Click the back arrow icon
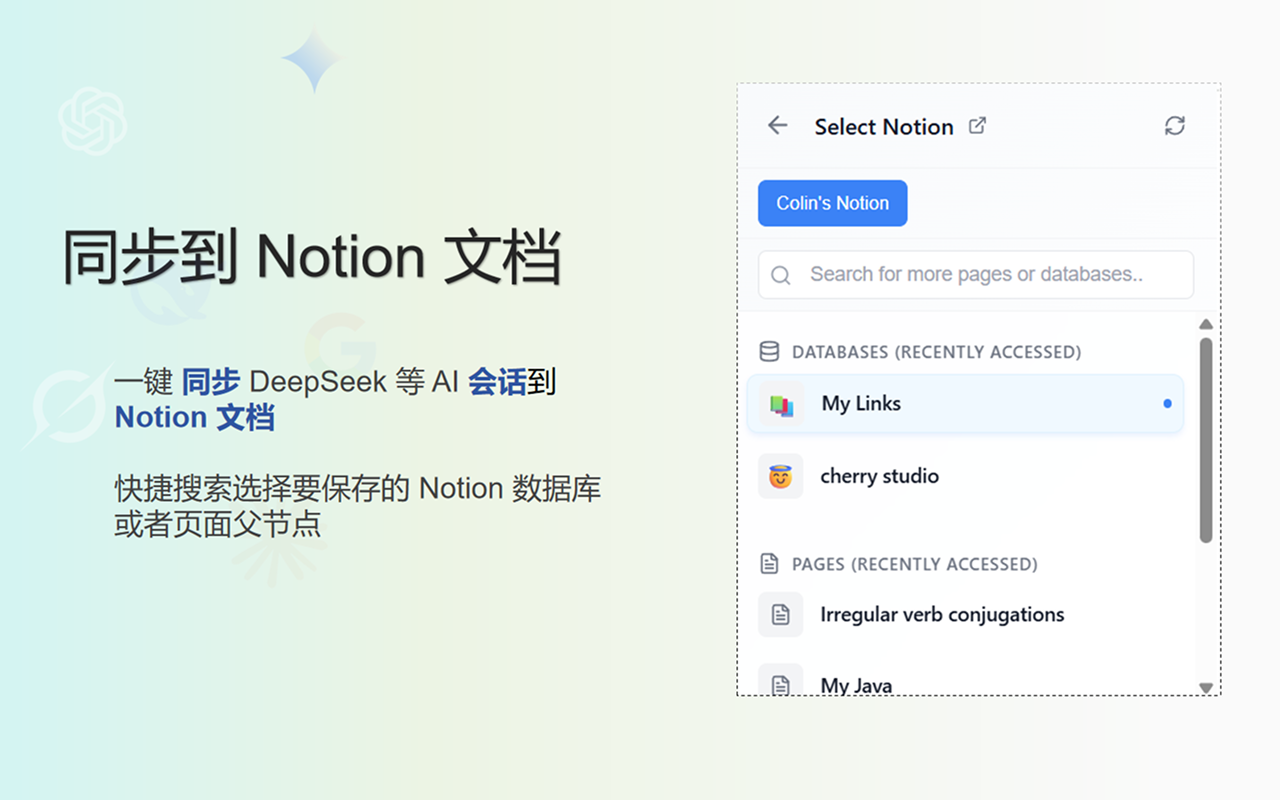The width and height of the screenshot is (1280, 800). 778,125
